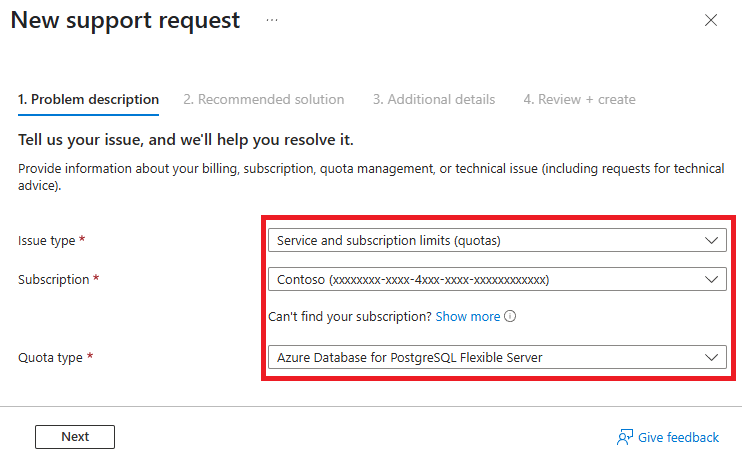Click the Issue type field label
Screen dimensions: 742x458
(47, 241)
